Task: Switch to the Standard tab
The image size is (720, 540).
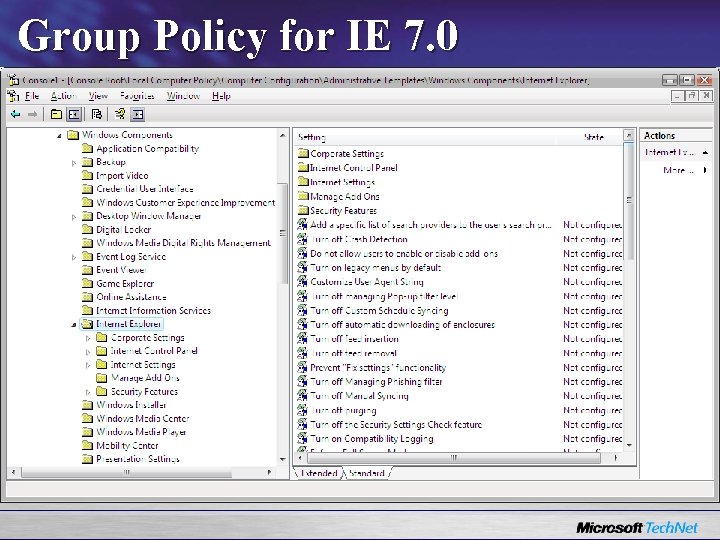Action: 366,473
